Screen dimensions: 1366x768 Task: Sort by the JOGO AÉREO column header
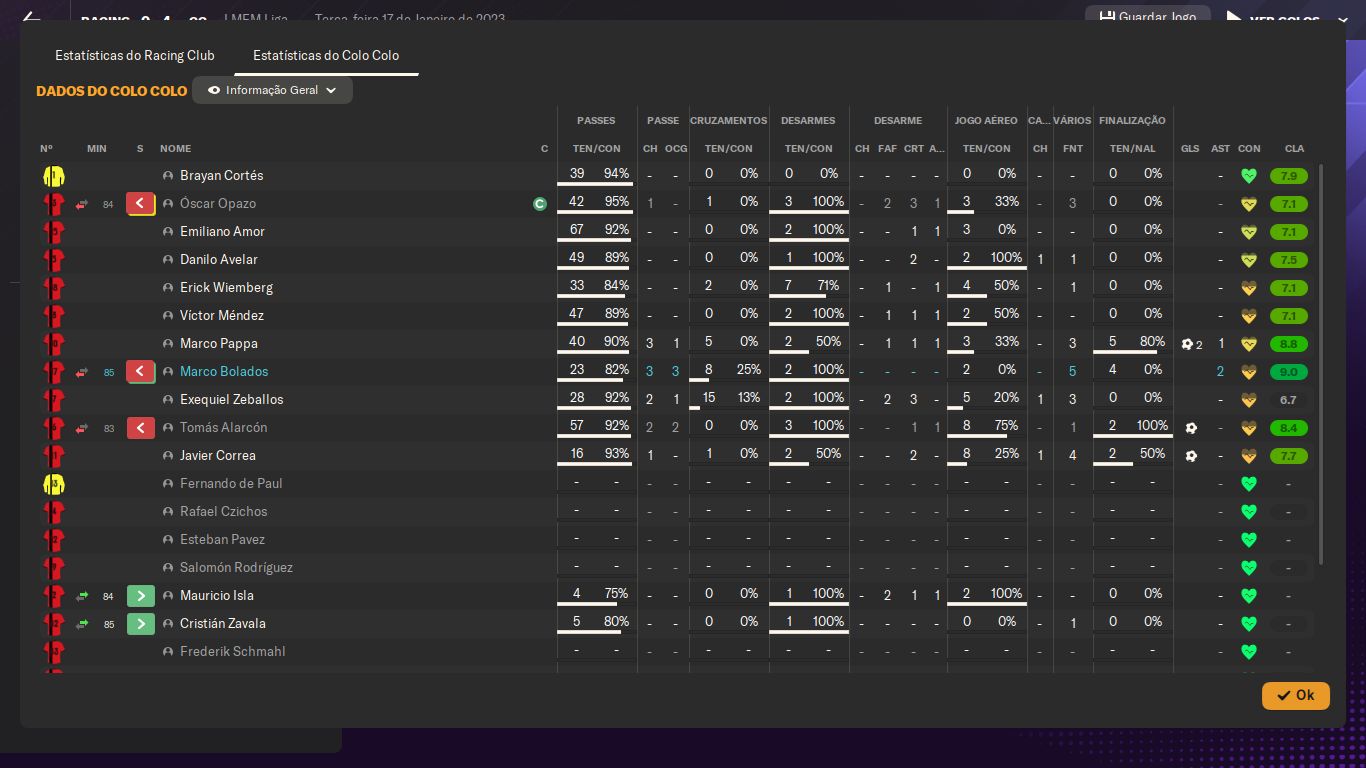986,121
